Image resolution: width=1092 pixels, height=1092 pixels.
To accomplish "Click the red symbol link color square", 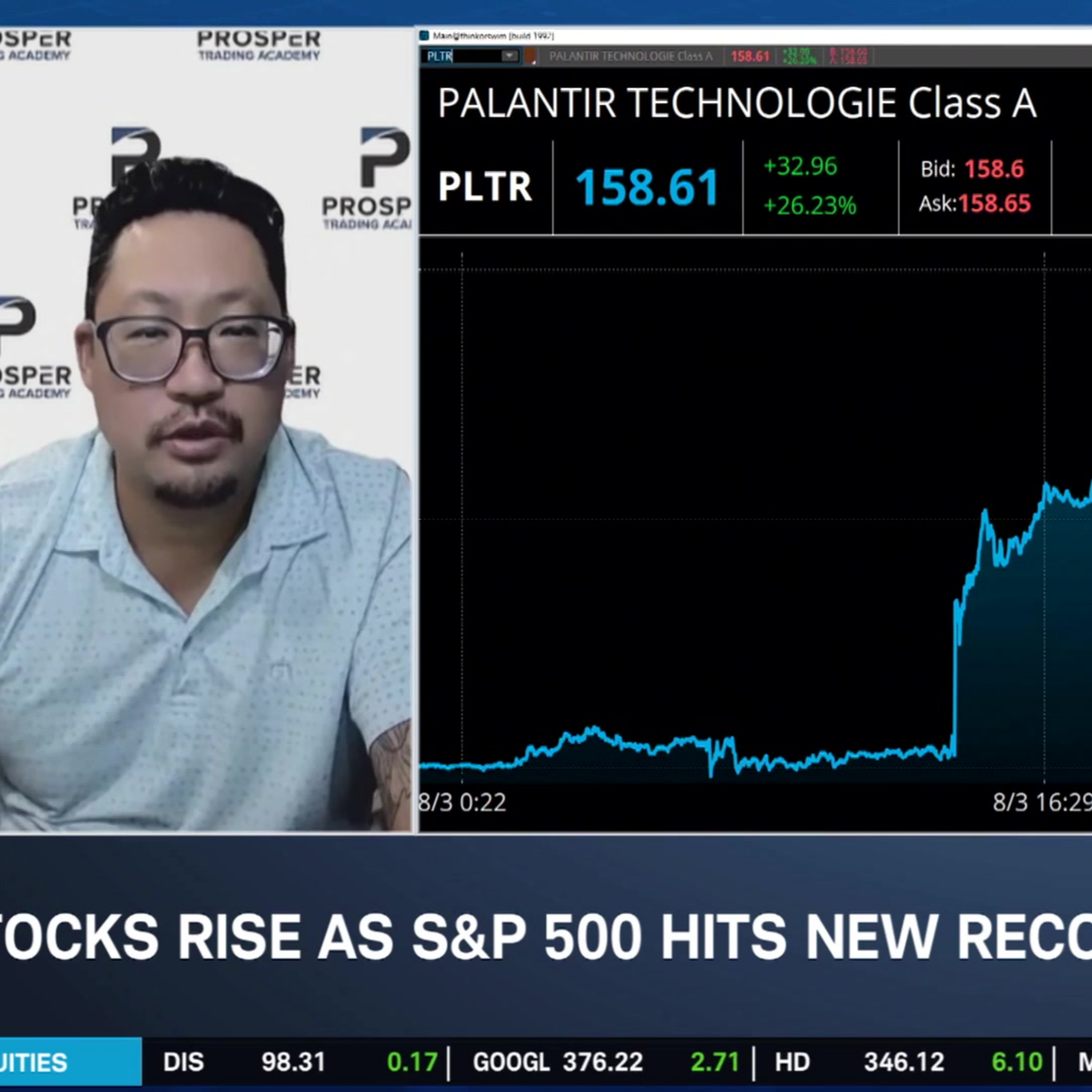I will pos(530,56).
